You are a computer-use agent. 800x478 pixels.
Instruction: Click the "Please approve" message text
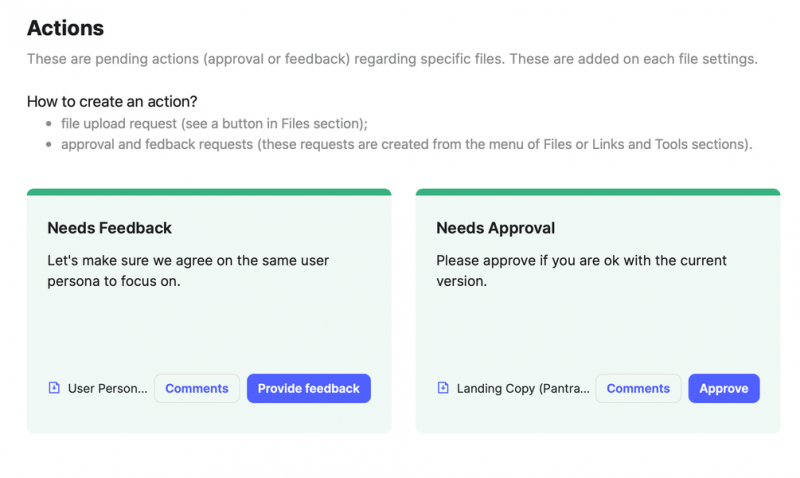coord(581,270)
